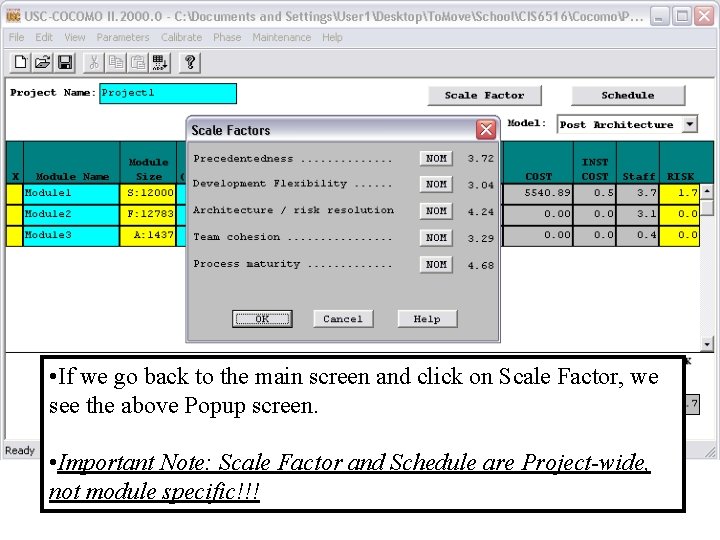Viewport: 720px width, 540px height.
Task: Click module size cell F:12783
Action: (x=148, y=214)
